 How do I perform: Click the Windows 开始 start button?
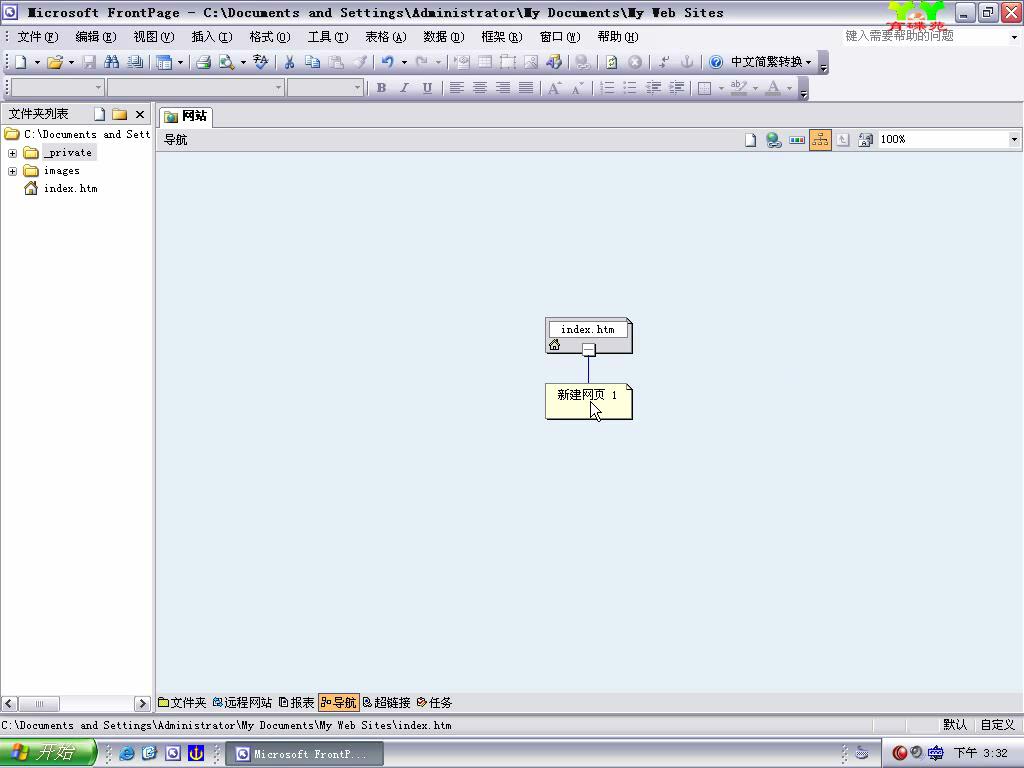(48, 753)
